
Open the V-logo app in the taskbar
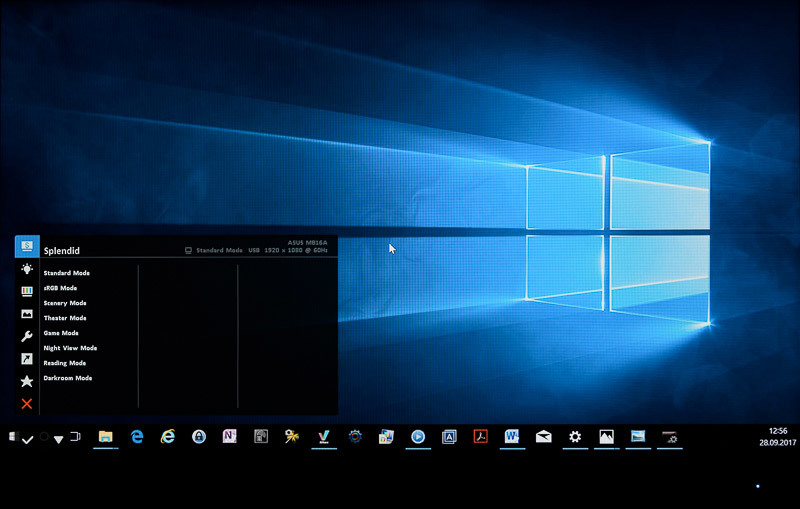(x=323, y=437)
